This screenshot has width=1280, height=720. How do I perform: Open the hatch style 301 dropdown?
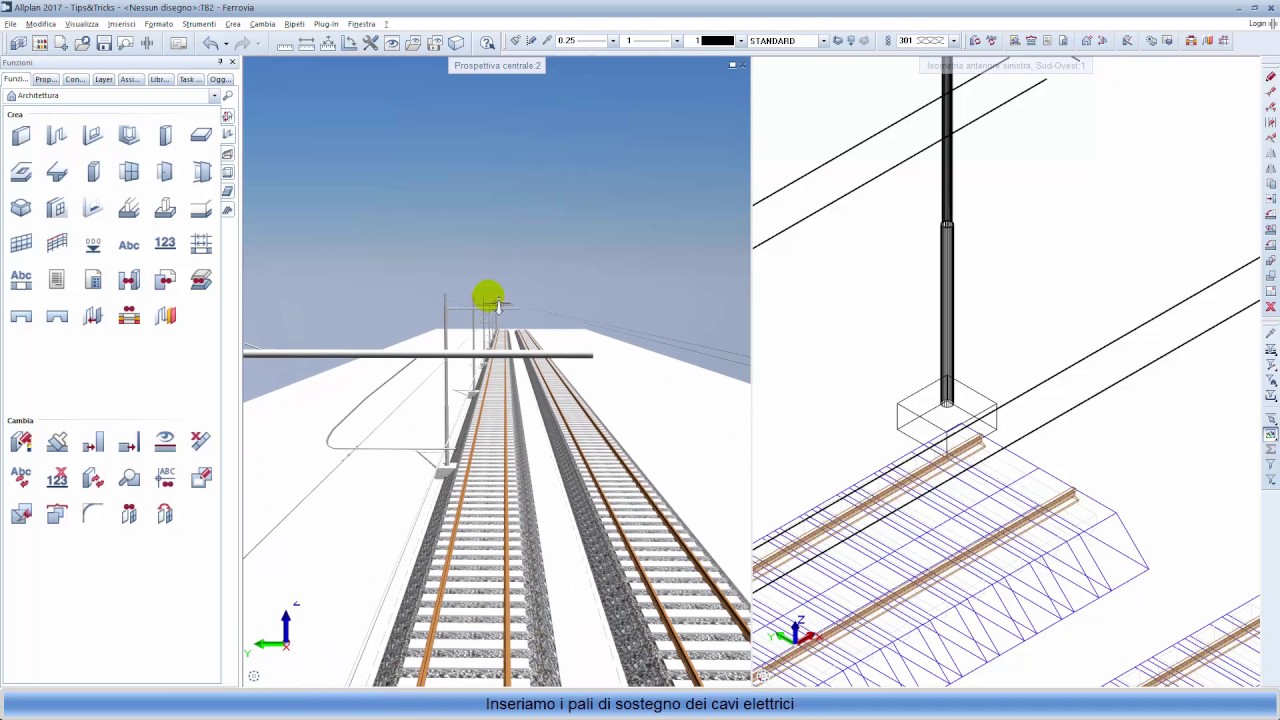[x=954, y=41]
